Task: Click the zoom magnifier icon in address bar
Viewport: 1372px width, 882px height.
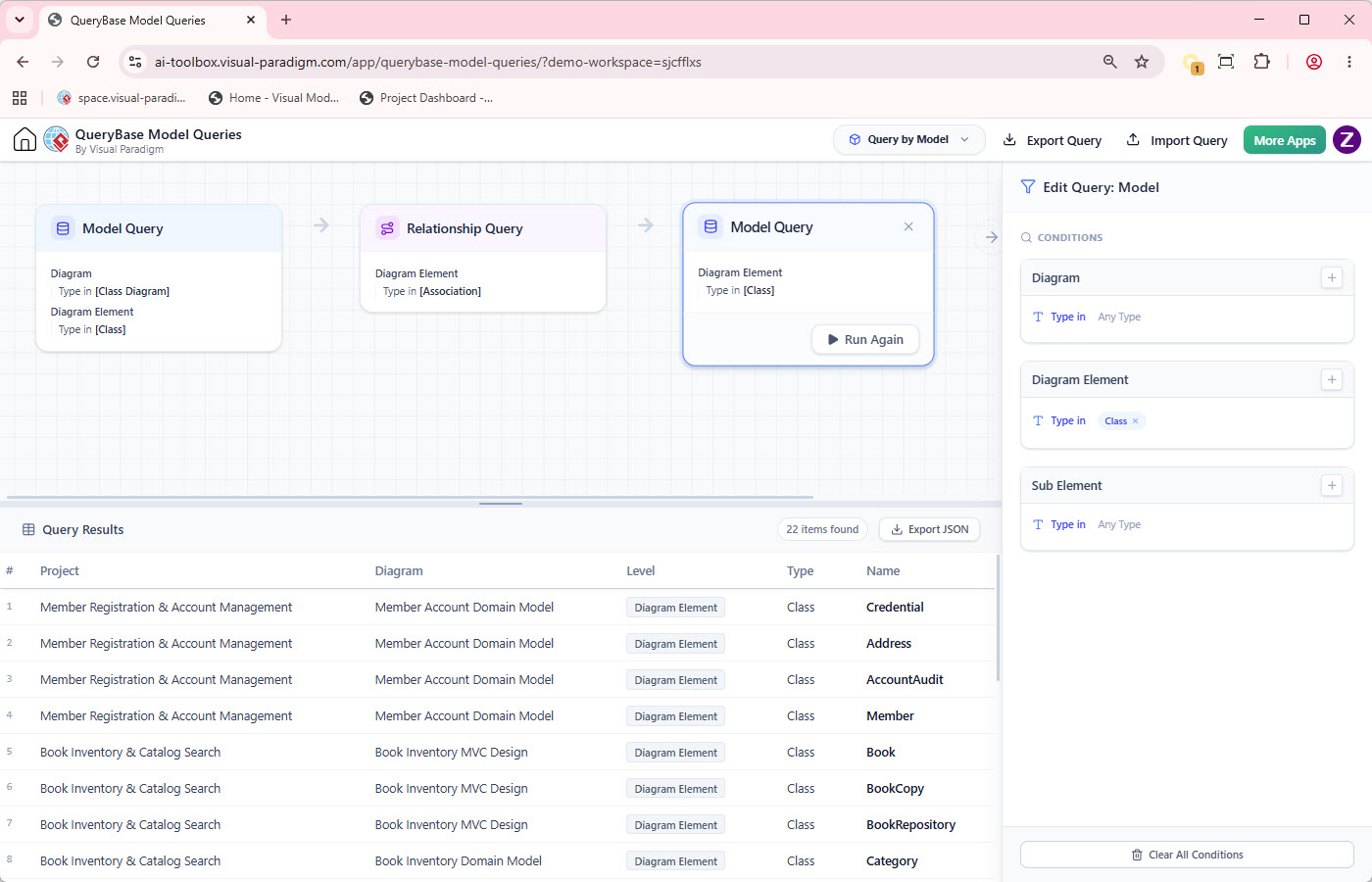Action: [x=1109, y=62]
